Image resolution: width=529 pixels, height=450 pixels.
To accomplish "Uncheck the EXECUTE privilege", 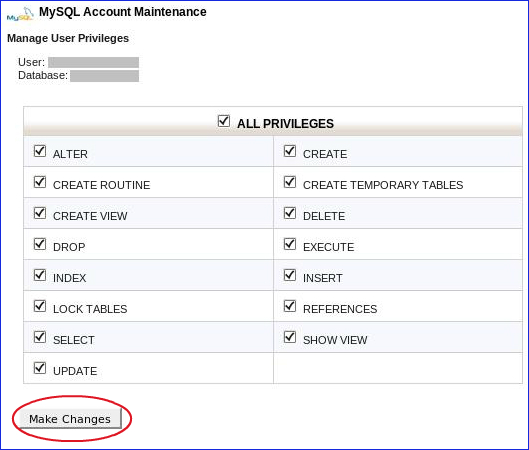I will pyautogui.click(x=290, y=244).
